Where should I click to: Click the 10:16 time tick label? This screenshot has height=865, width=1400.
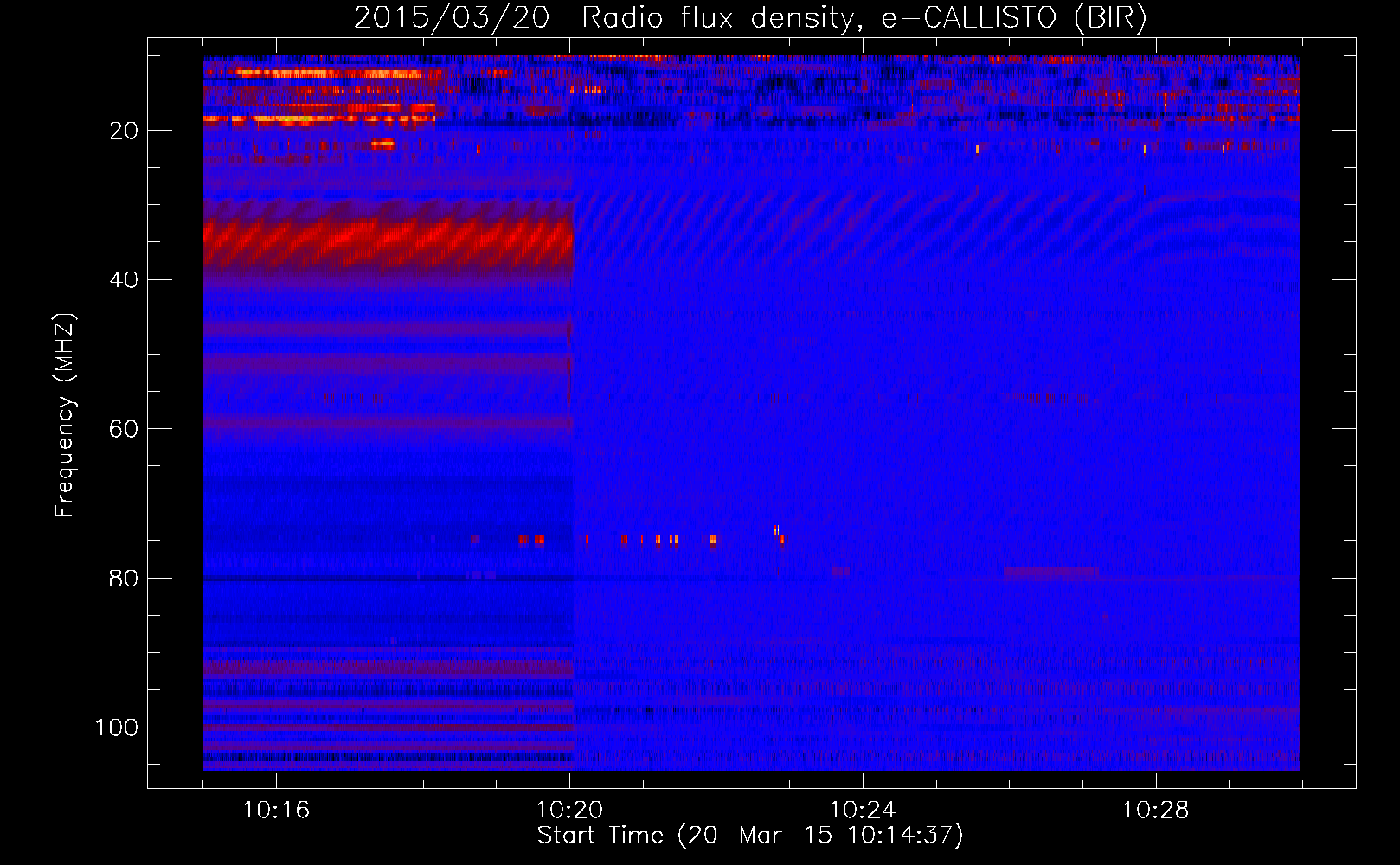[276, 811]
